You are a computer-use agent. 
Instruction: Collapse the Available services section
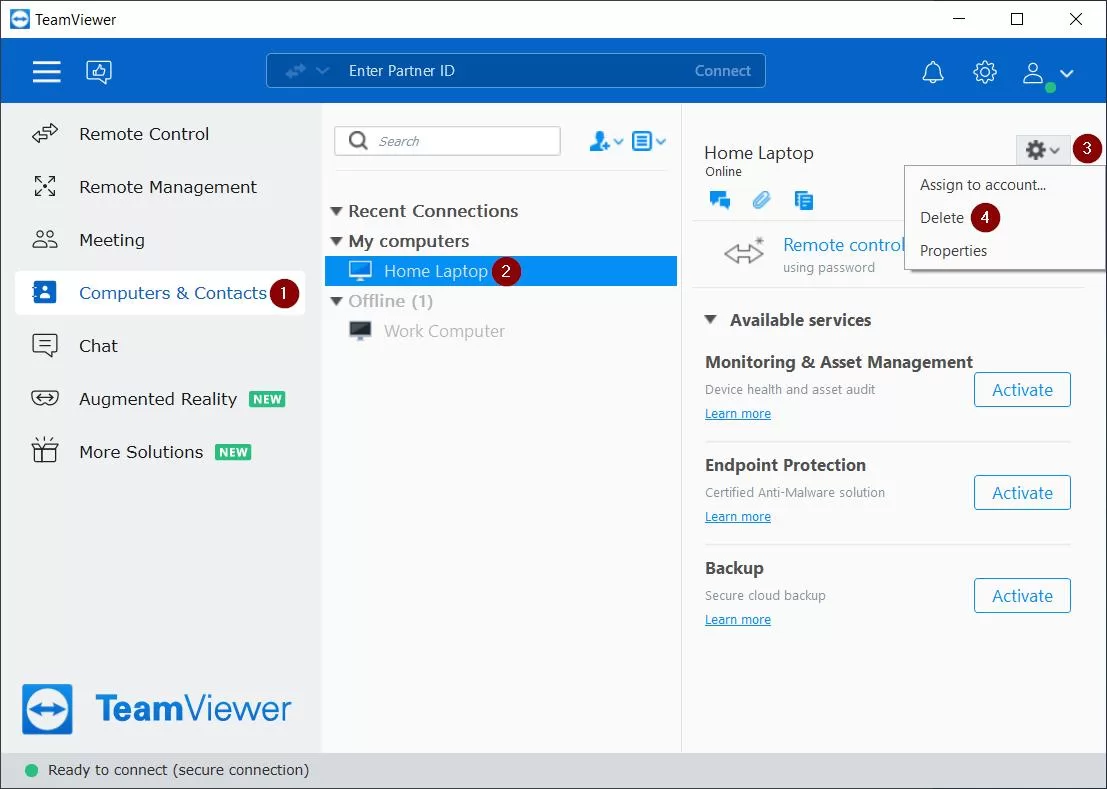711,320
